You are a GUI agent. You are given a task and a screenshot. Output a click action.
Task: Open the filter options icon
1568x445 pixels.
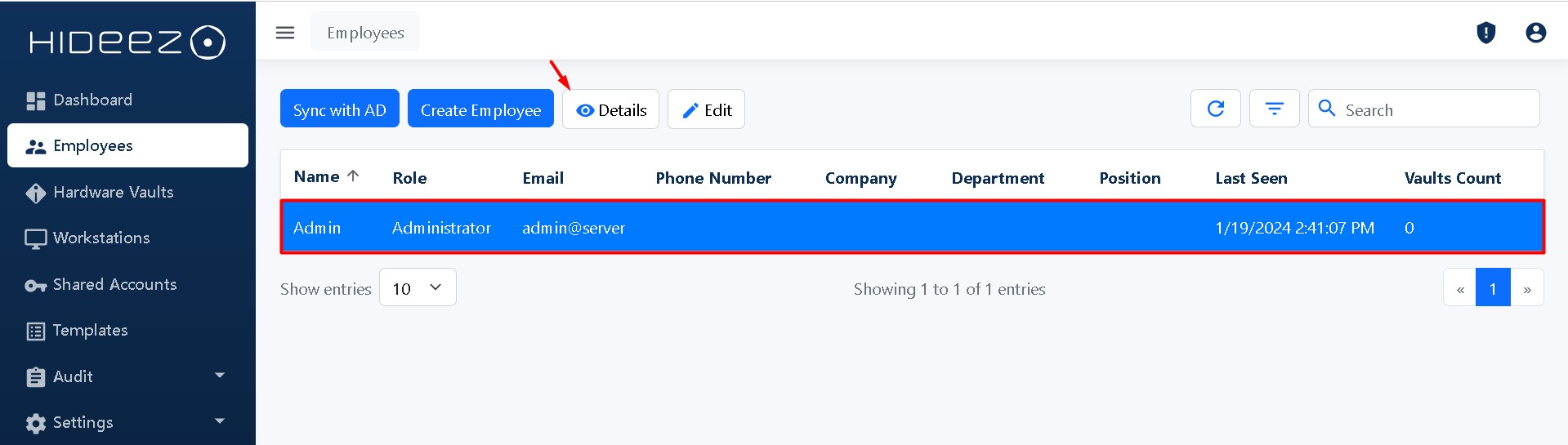pyautogui.click(x=1274, y=109)
